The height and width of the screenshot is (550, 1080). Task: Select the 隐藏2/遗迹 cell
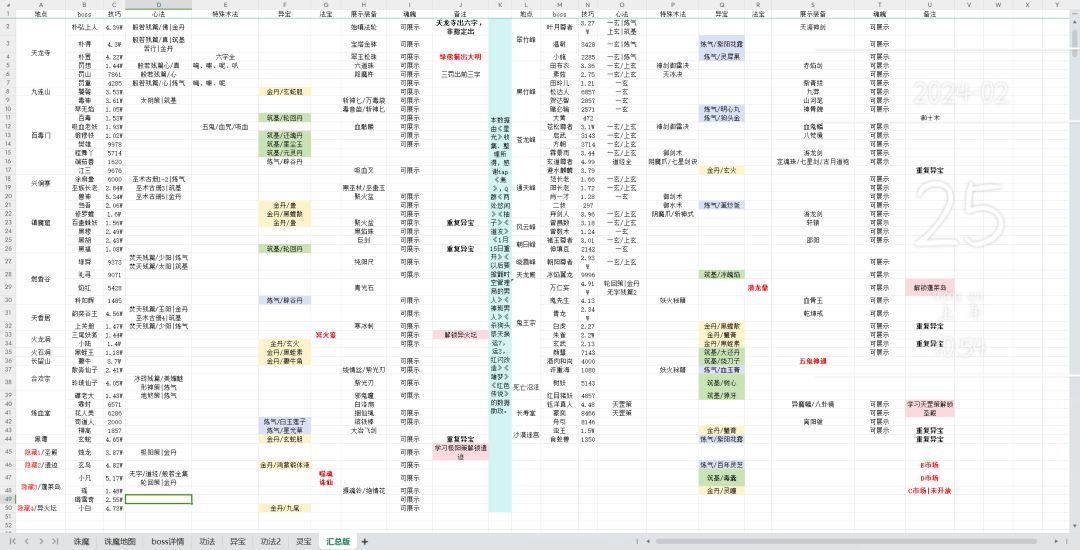(x=41, y=465)
